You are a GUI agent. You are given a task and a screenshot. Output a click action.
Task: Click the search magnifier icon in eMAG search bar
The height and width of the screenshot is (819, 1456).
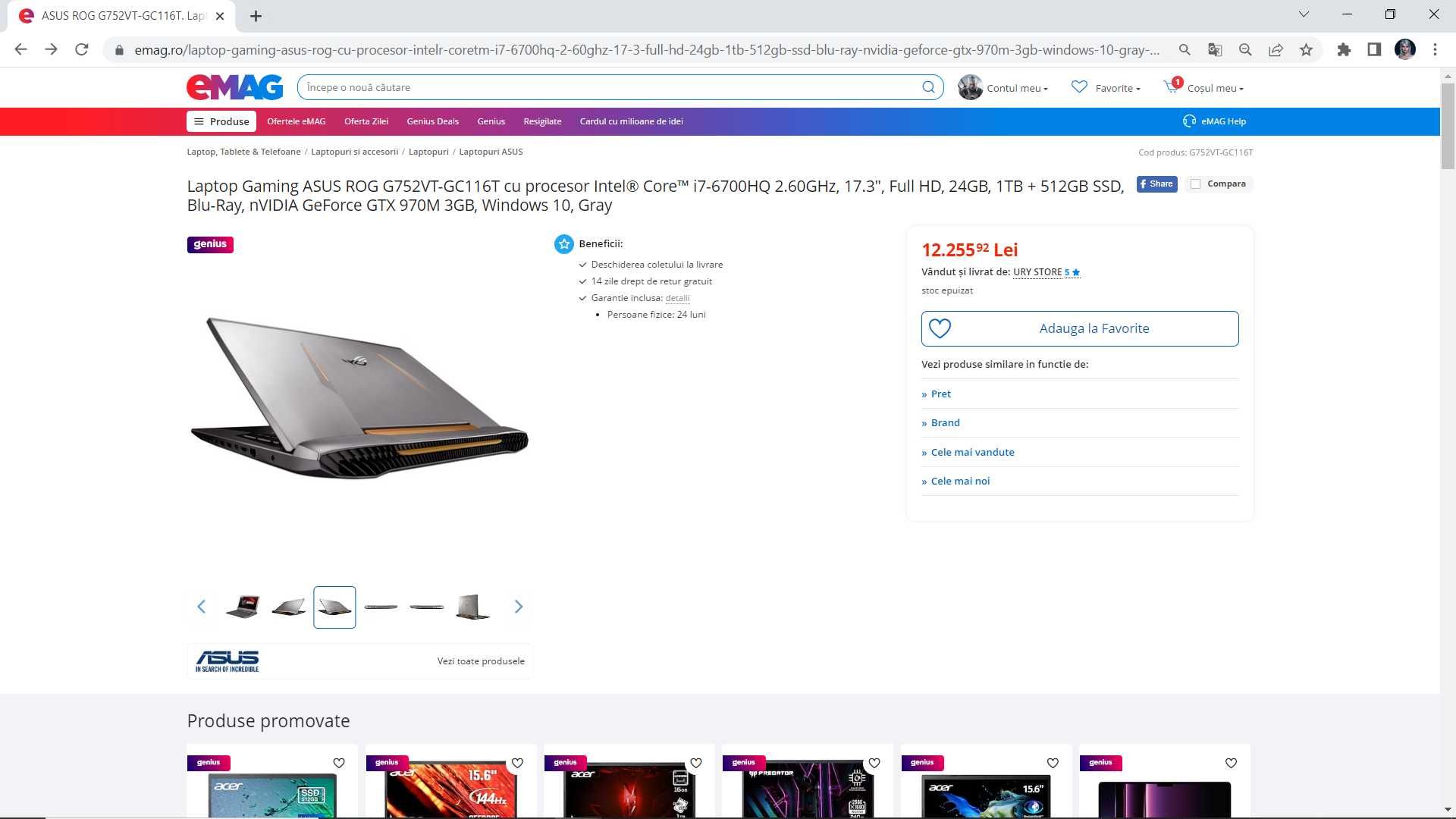point(928,87)
